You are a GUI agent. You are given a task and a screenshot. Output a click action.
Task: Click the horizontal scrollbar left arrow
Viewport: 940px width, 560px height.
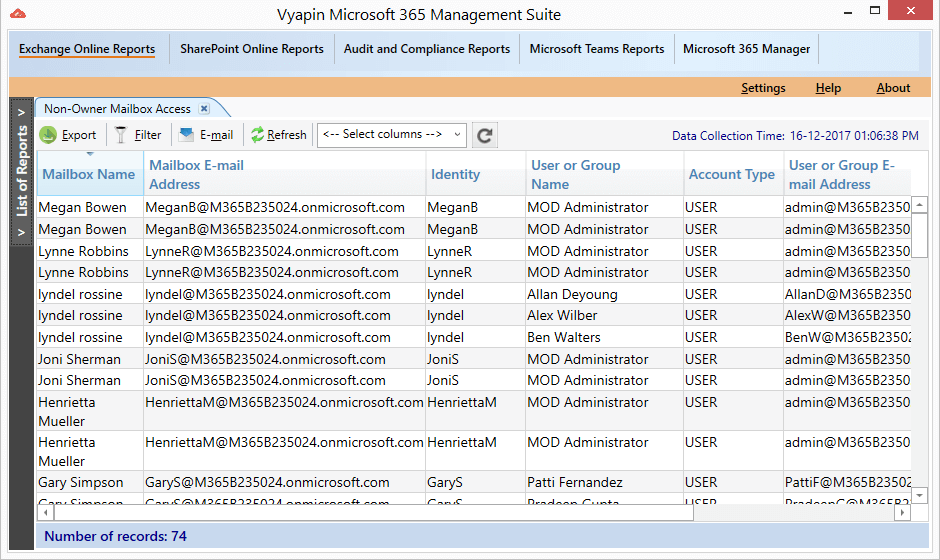(x=46, y=513)
